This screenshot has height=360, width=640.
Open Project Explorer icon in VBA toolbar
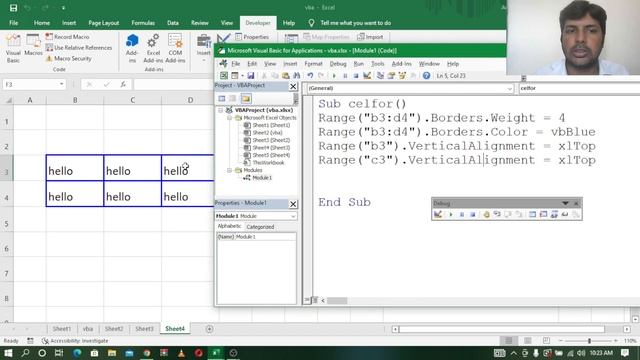click(380, 76)
